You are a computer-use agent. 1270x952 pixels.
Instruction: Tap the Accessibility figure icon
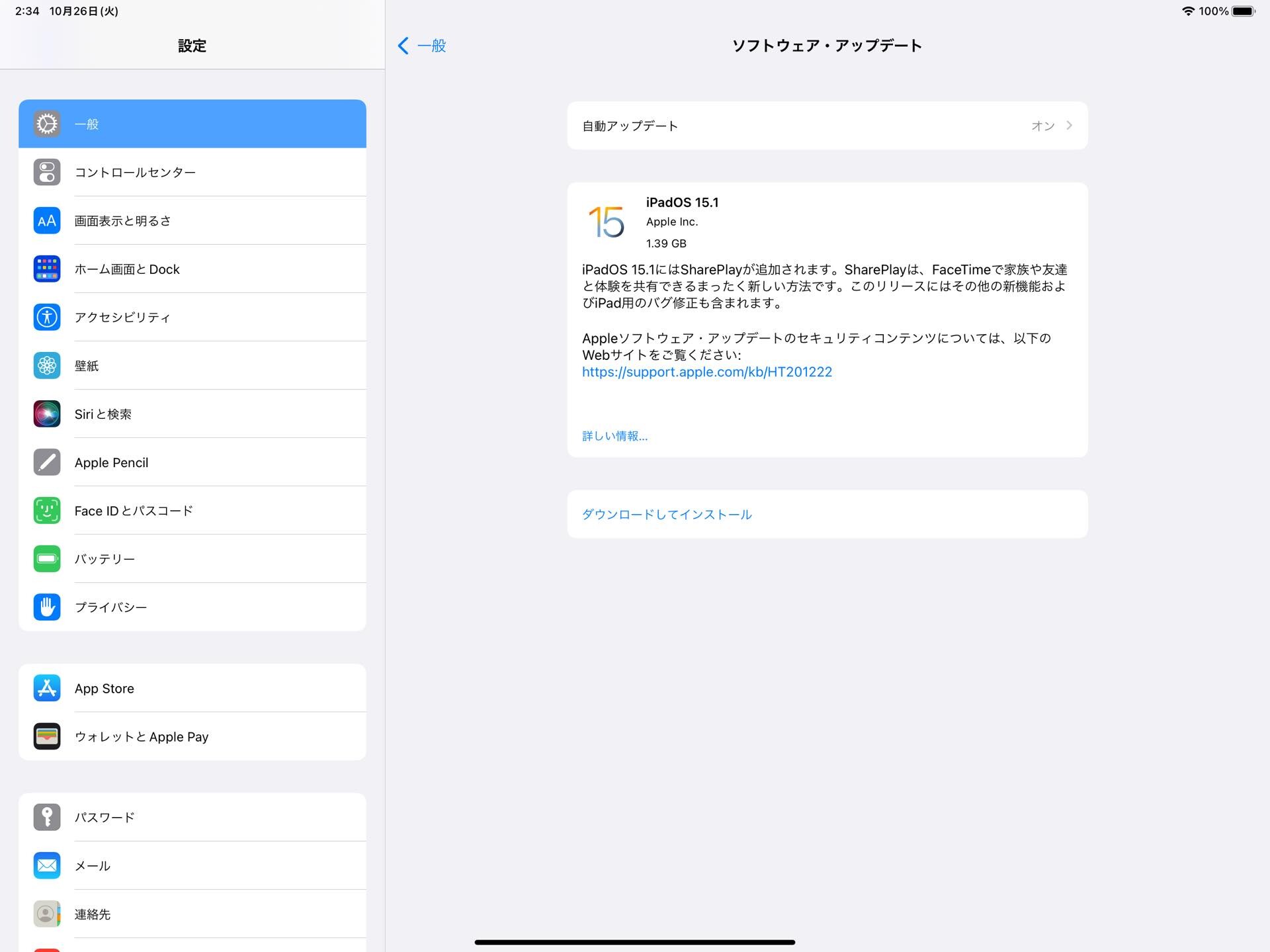coord(47,317)
